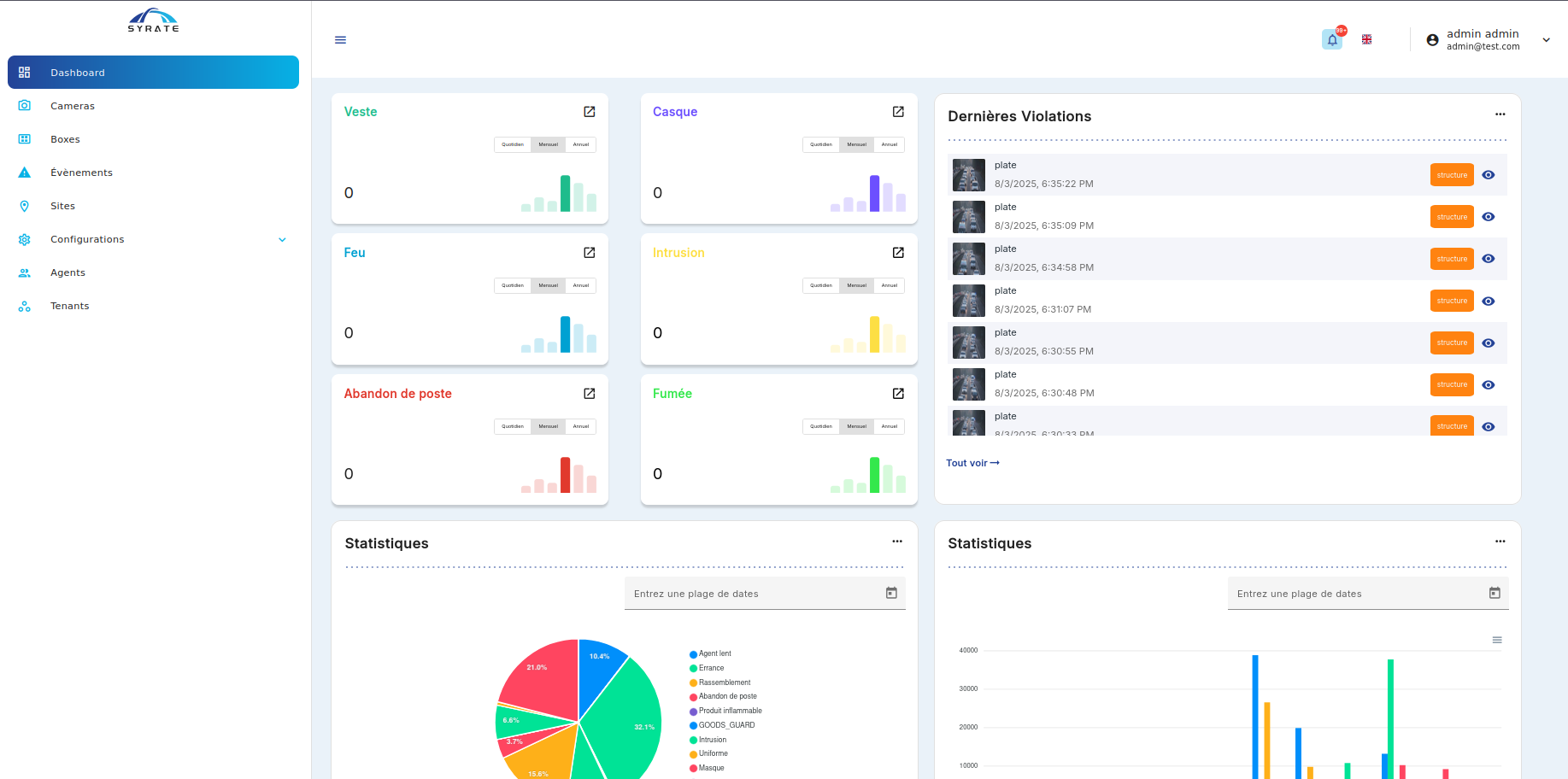1568x779 pixels.
Task: Click the Tenants network icon
Action: coord(25,306)
